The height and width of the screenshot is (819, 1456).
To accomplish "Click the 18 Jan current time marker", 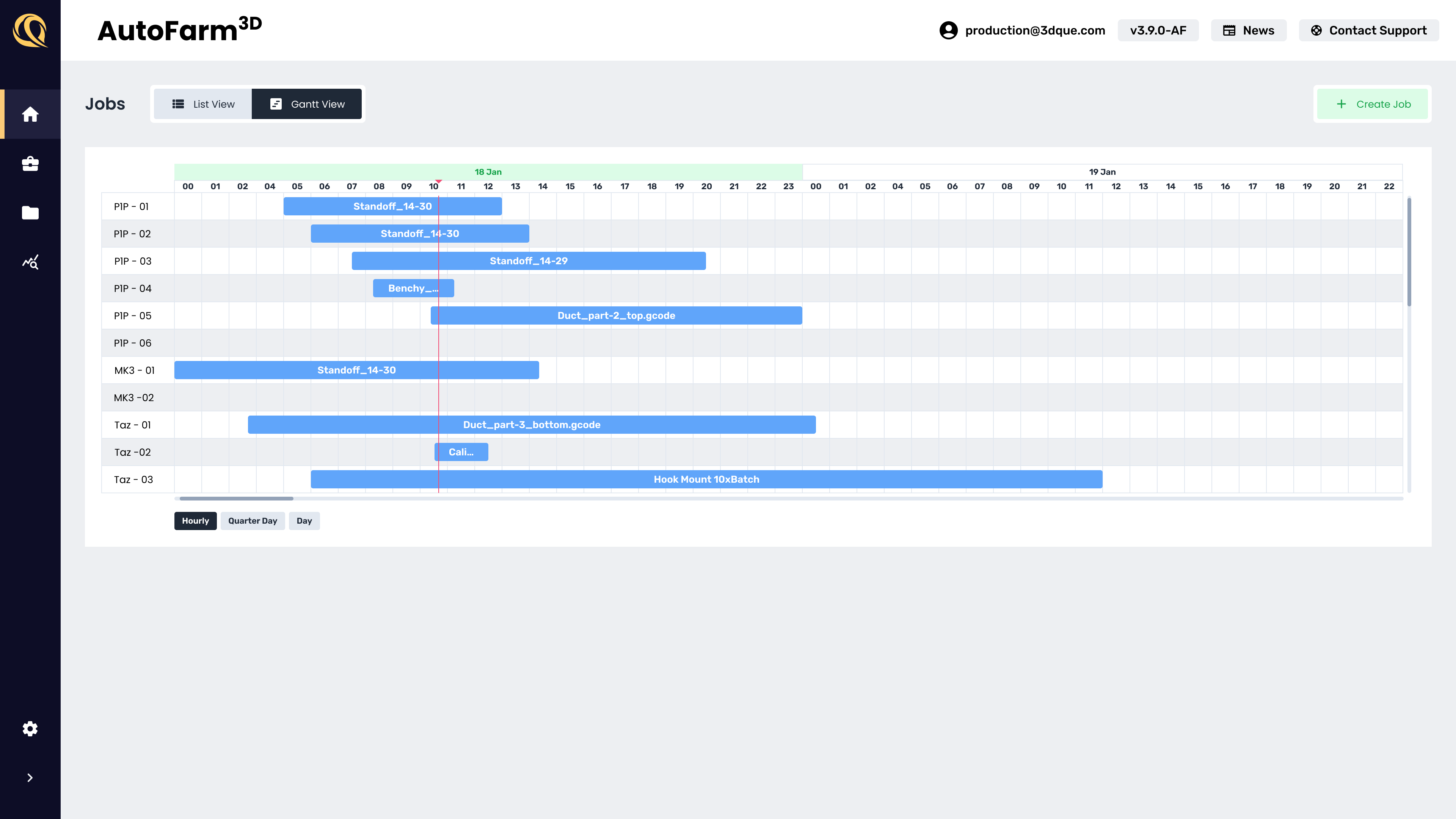I will click(x=438, y=181).
